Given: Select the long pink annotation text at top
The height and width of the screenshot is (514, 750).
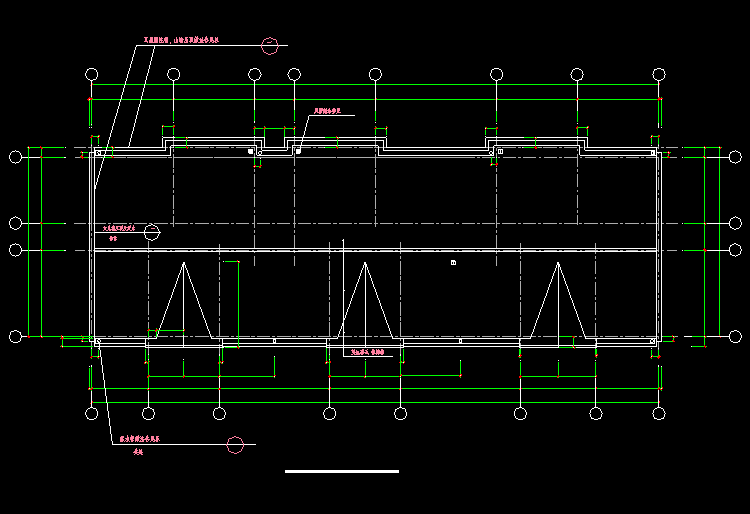Looking at the screenshot, I should coord(181,42).
